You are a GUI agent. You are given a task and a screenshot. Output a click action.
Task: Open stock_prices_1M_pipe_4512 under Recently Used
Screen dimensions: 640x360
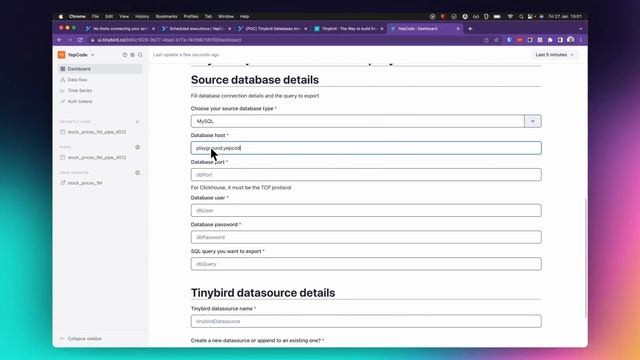click(x=96, y=132)
